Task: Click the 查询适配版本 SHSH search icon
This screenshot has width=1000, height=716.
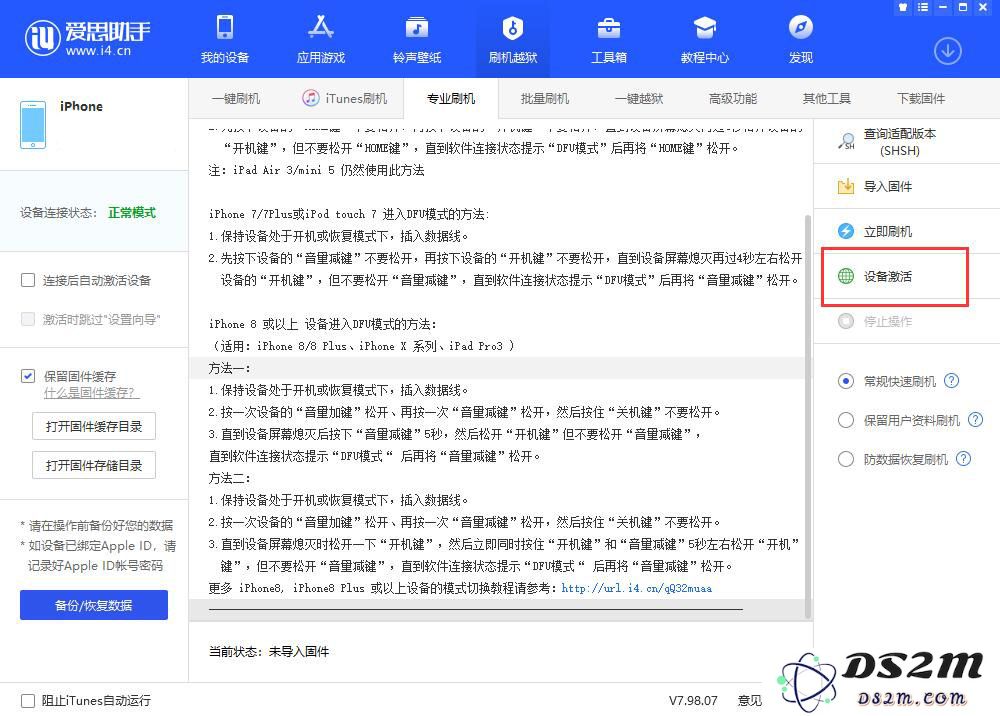Action: 846,142
